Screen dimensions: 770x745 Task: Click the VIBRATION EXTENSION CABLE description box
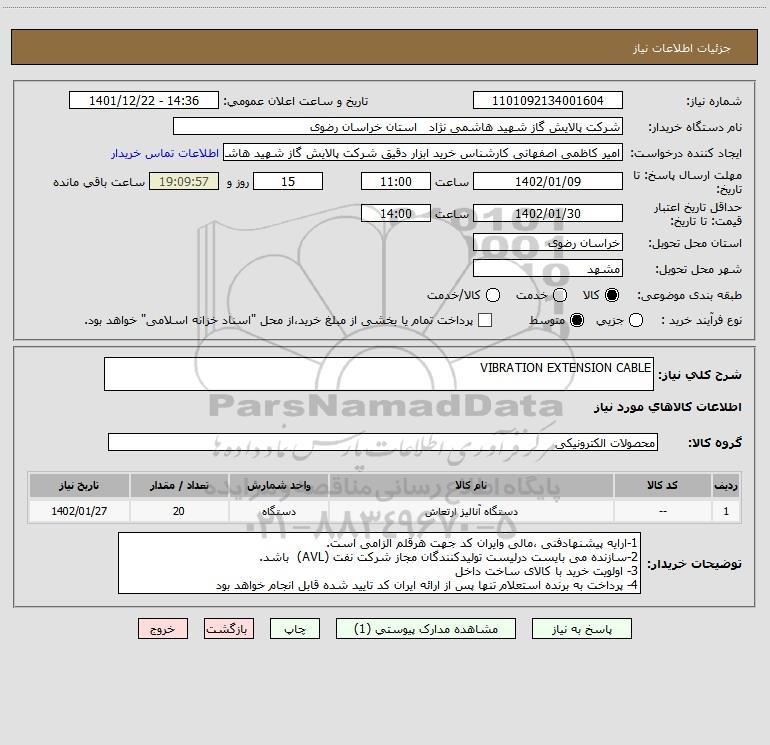pyautogui.click(x=379, y=374)
